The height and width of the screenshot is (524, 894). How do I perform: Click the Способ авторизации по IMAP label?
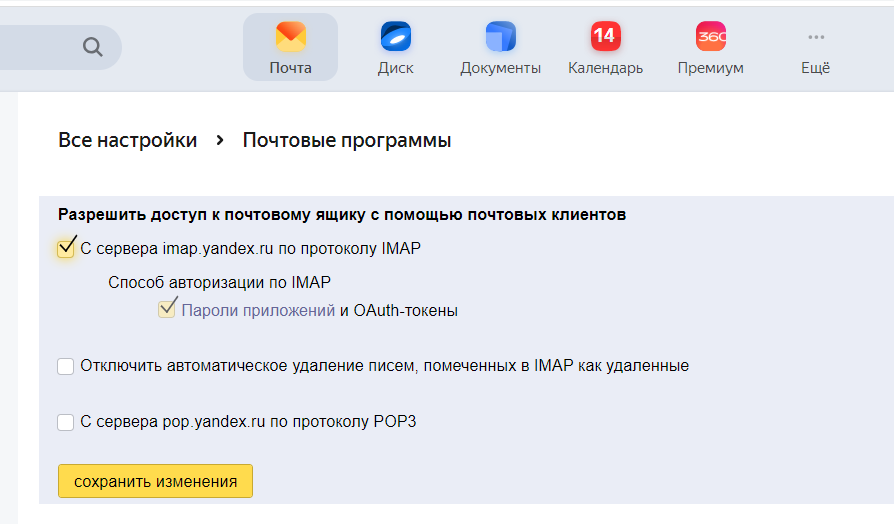(x=219, y=282)
